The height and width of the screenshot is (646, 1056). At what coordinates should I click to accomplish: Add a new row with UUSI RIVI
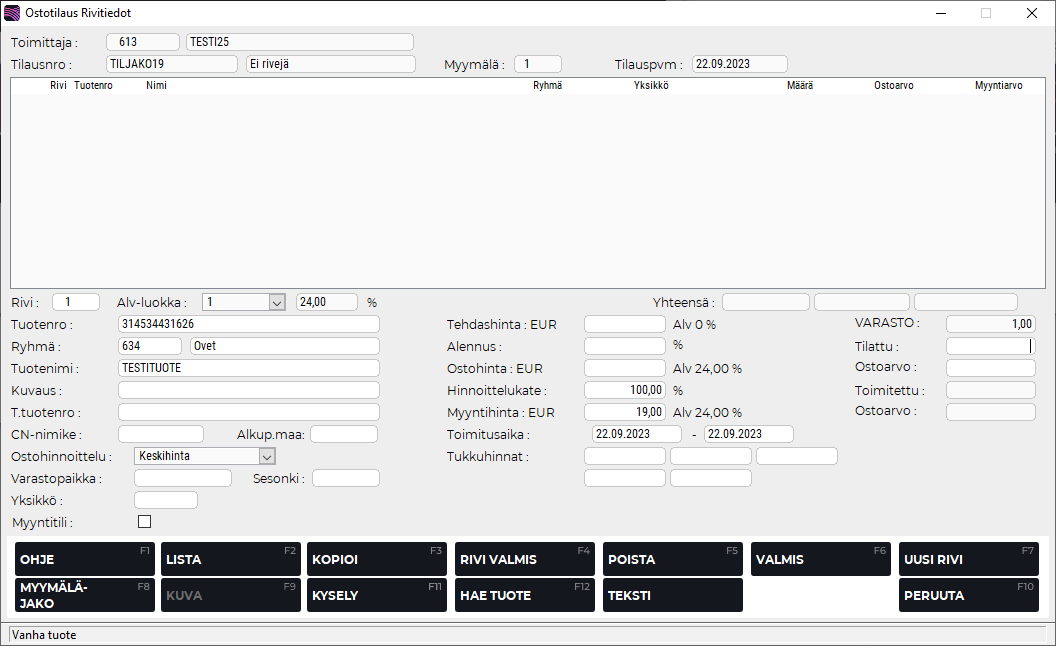(x=968, y=559)
